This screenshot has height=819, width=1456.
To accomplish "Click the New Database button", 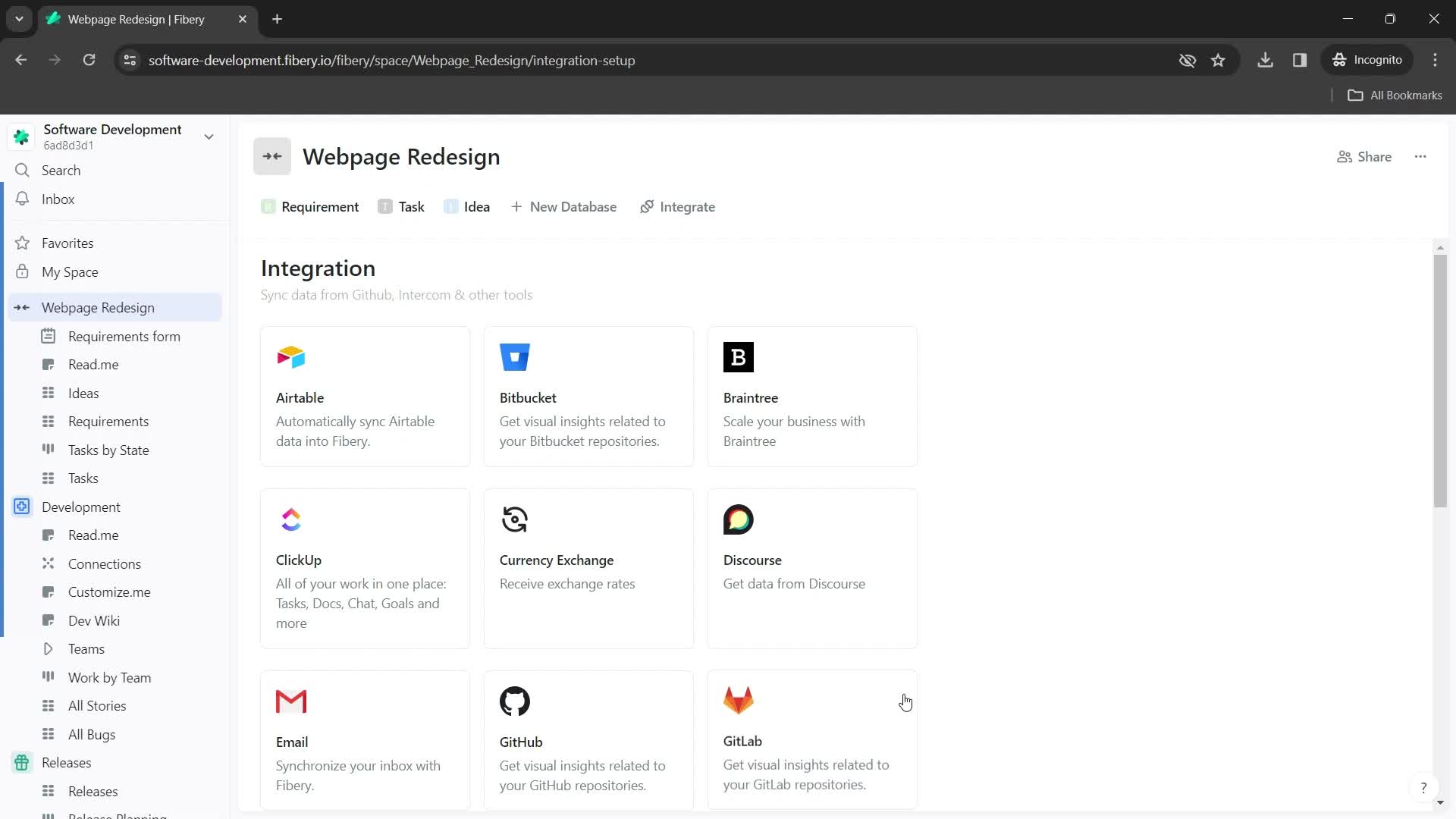I will pos(565,207).
